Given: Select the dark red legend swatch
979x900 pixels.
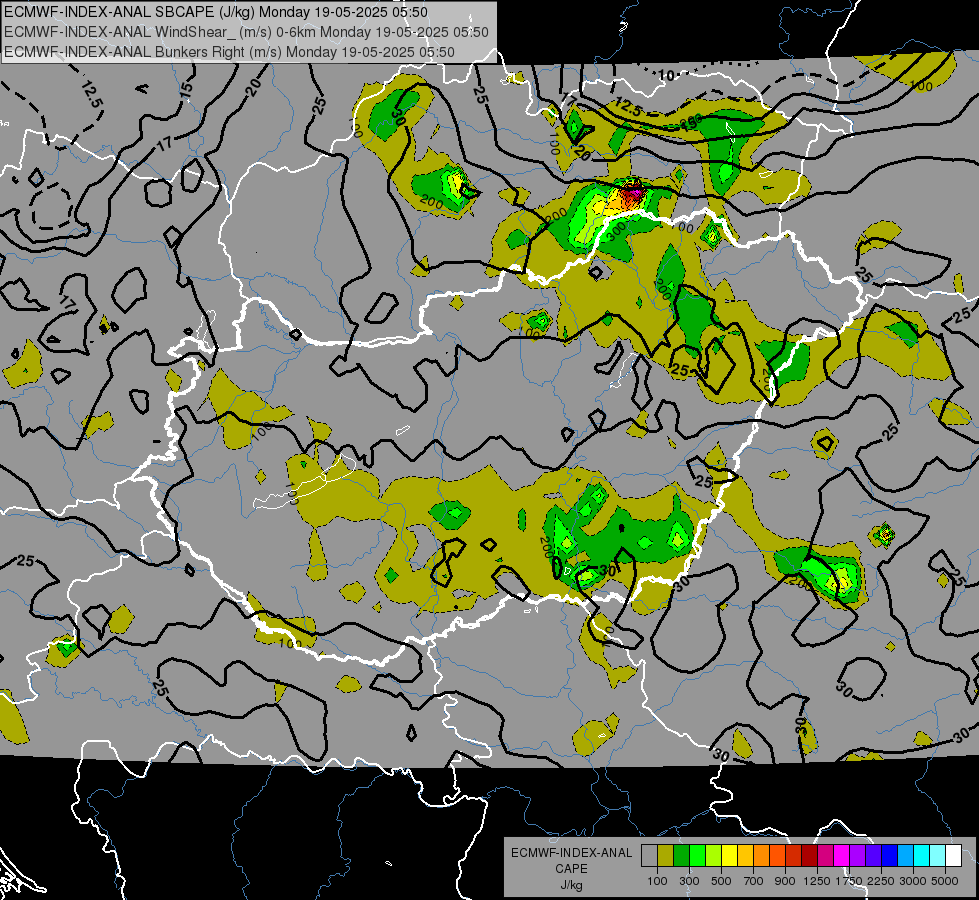Looking at the screenshot, I should pyautogui.click(x=809, y=855).
